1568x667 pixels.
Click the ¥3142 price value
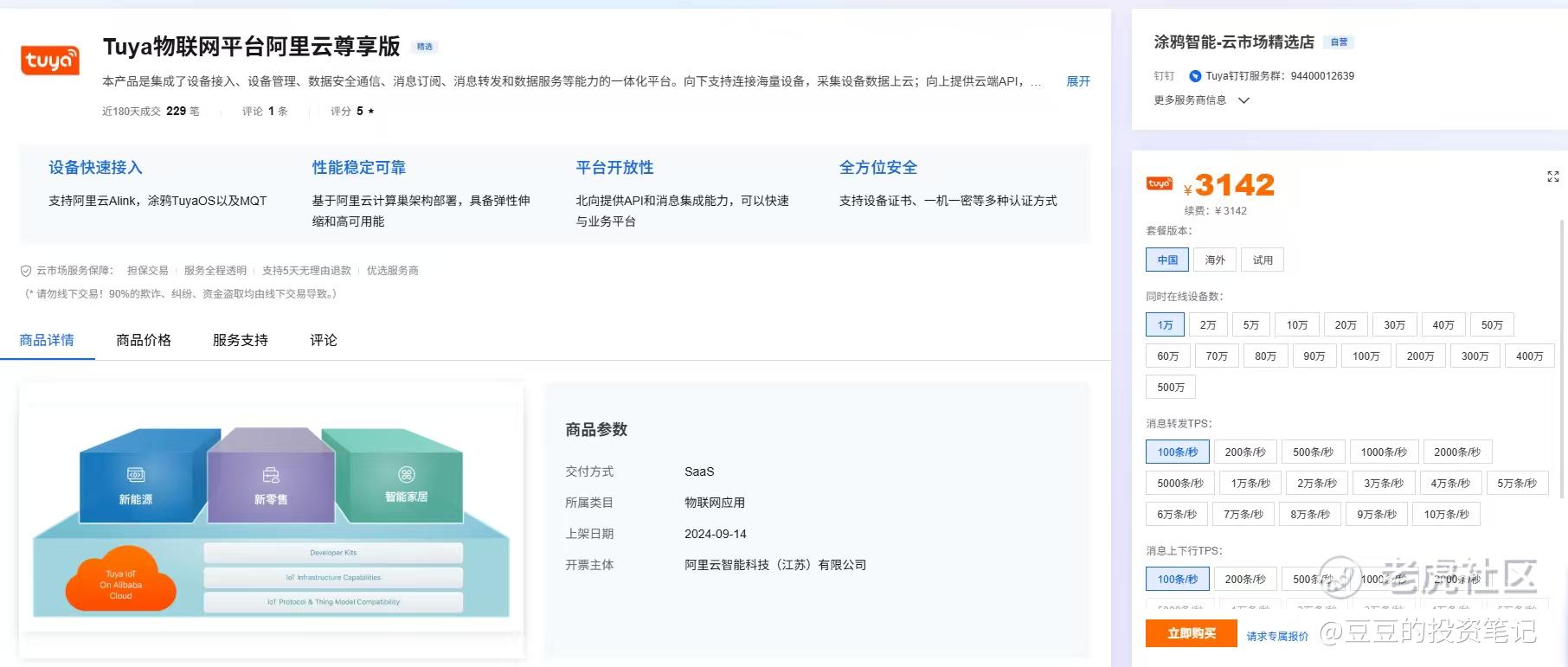[1229, 185]
